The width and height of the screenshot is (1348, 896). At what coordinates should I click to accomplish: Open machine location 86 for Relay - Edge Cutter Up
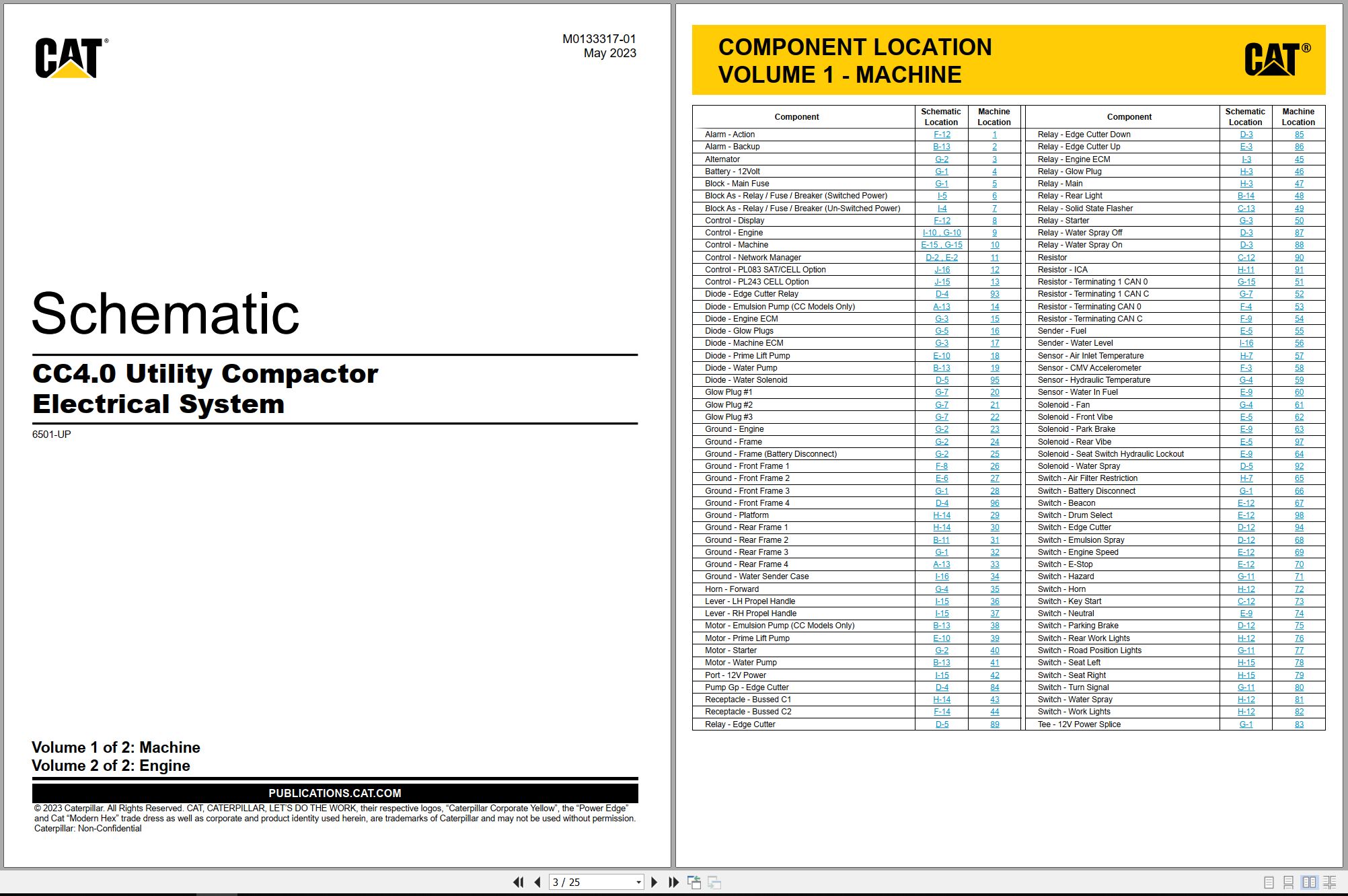(x=1299, y=147)
